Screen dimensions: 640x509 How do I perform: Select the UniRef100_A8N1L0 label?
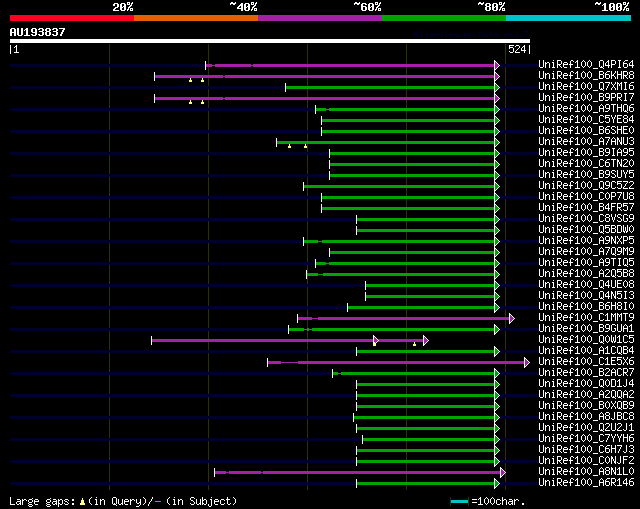click(586, 472)
